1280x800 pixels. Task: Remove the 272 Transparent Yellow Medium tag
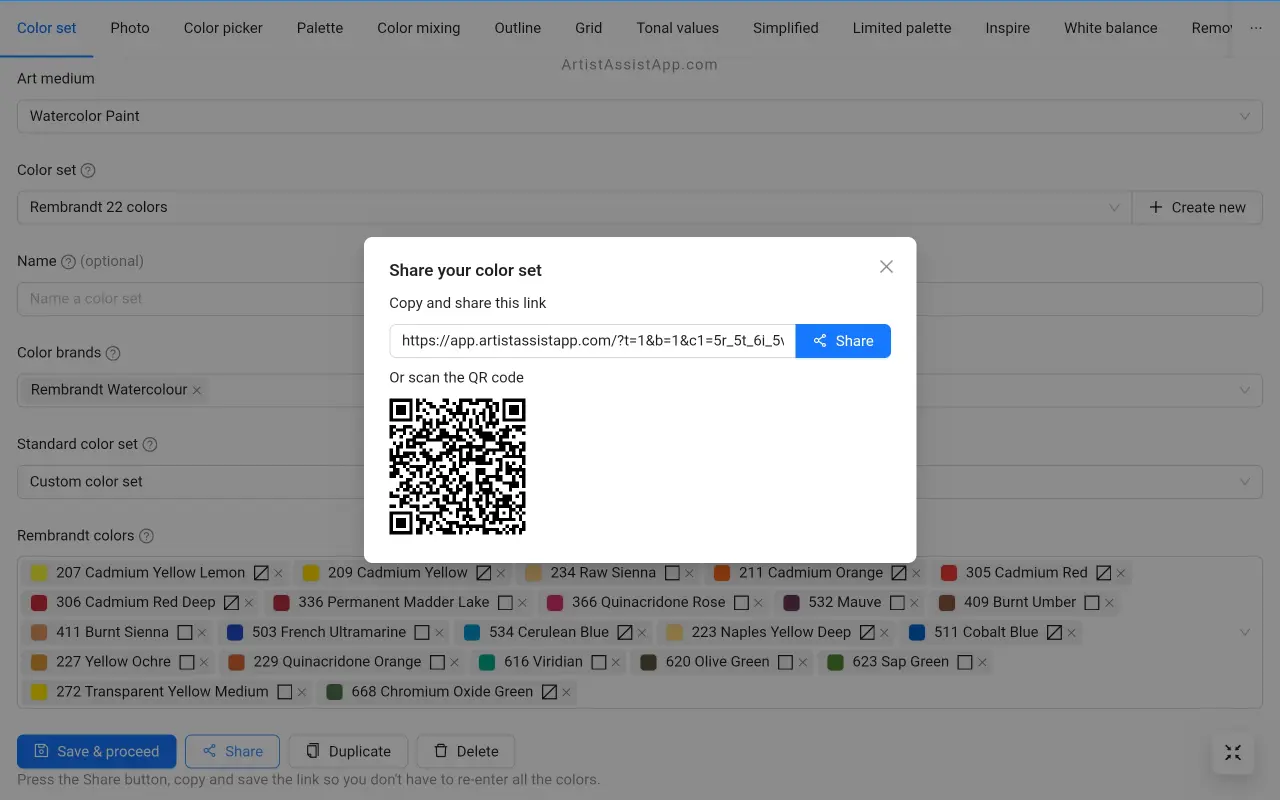coord(302,692)
